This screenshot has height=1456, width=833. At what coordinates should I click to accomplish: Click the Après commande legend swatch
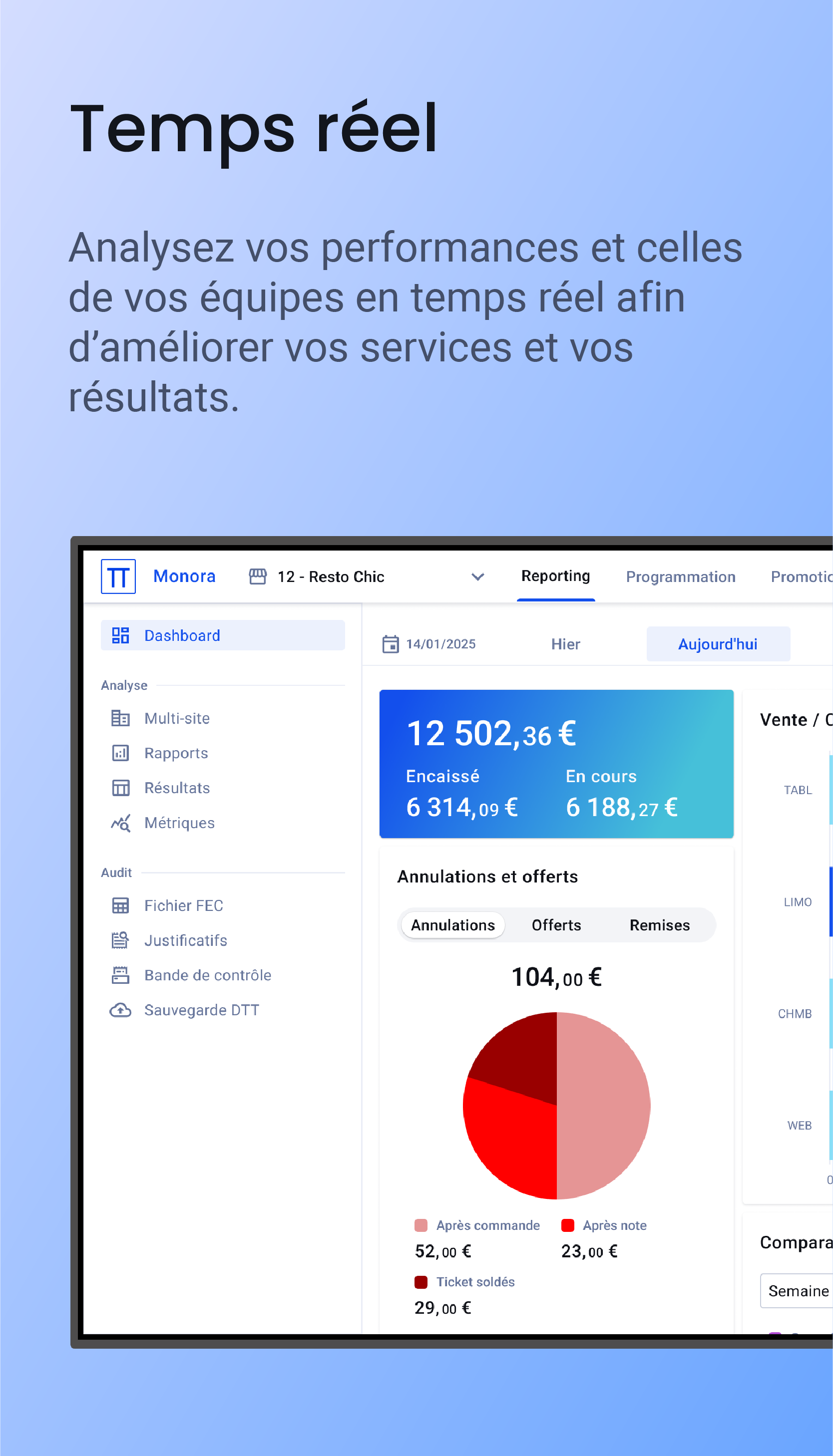421,1225
